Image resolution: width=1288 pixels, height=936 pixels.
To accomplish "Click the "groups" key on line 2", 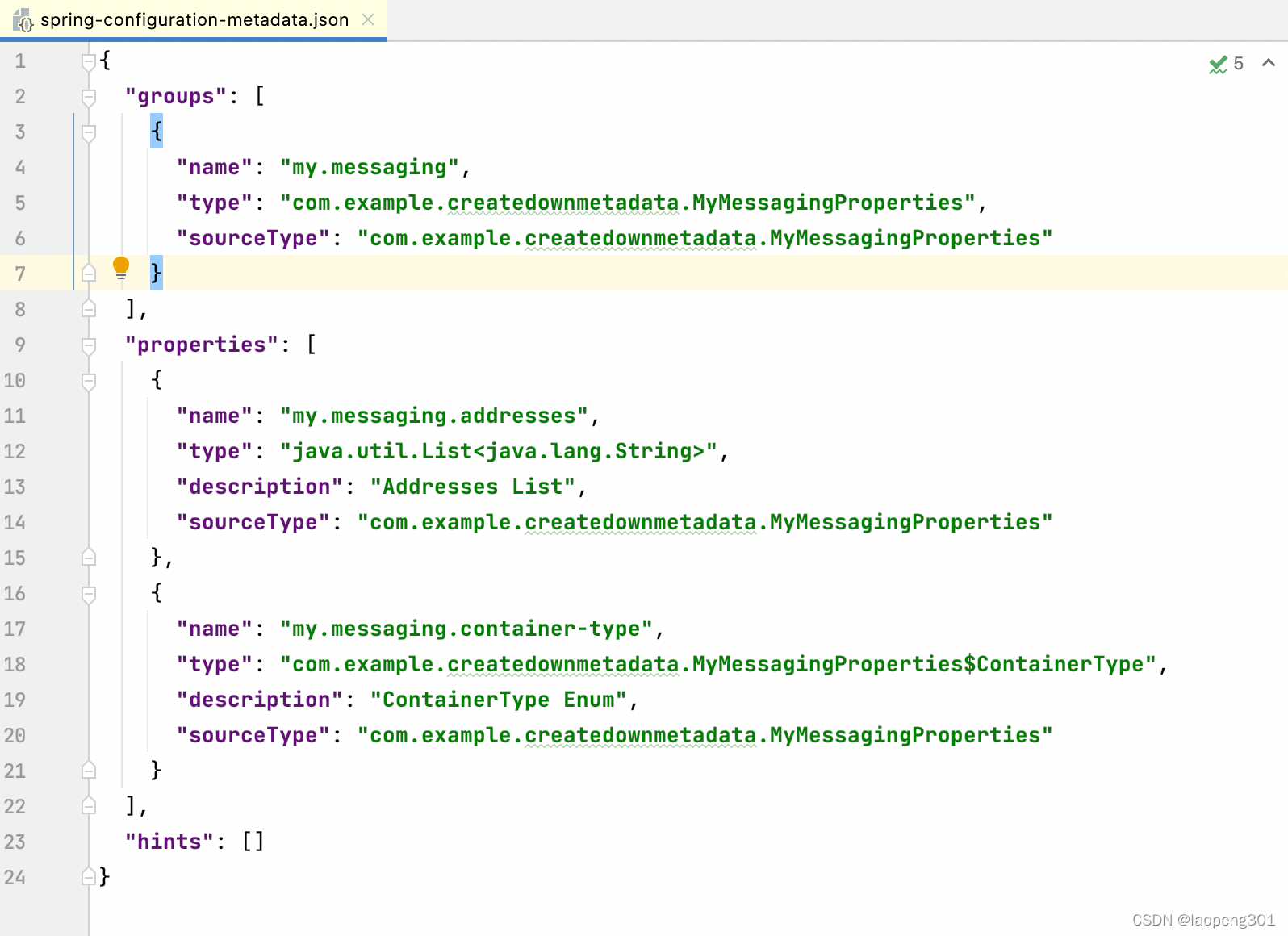I will pos(176,97).
